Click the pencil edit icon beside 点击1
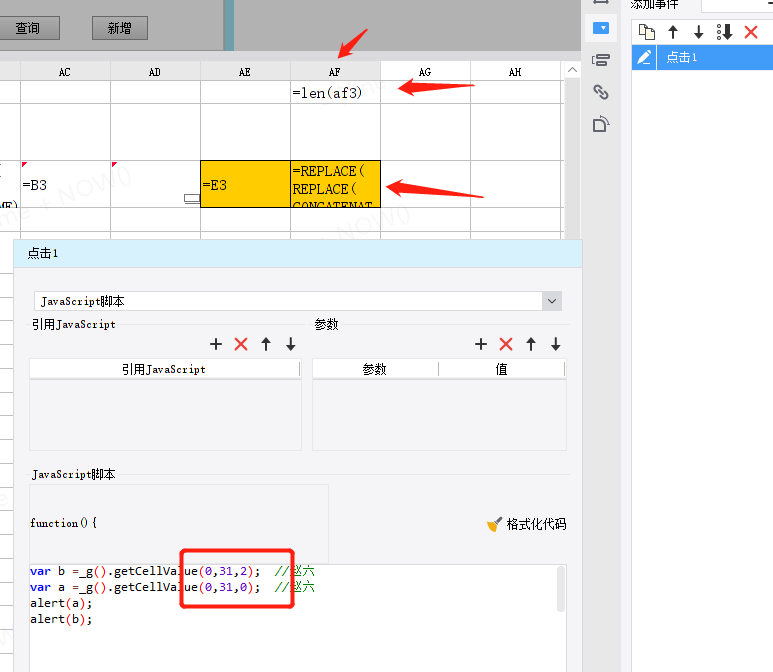 [644, 57]
